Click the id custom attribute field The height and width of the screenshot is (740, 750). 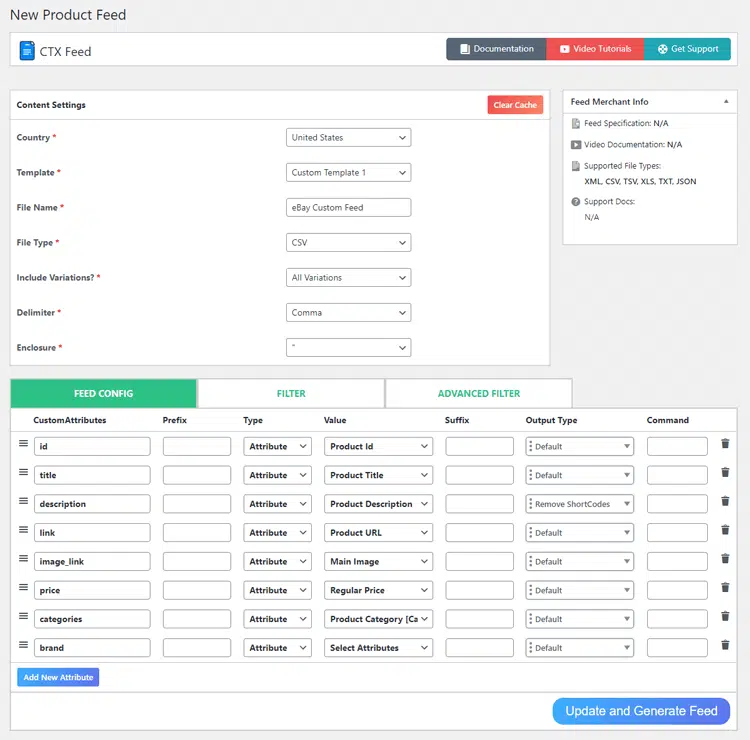[92, 446]
